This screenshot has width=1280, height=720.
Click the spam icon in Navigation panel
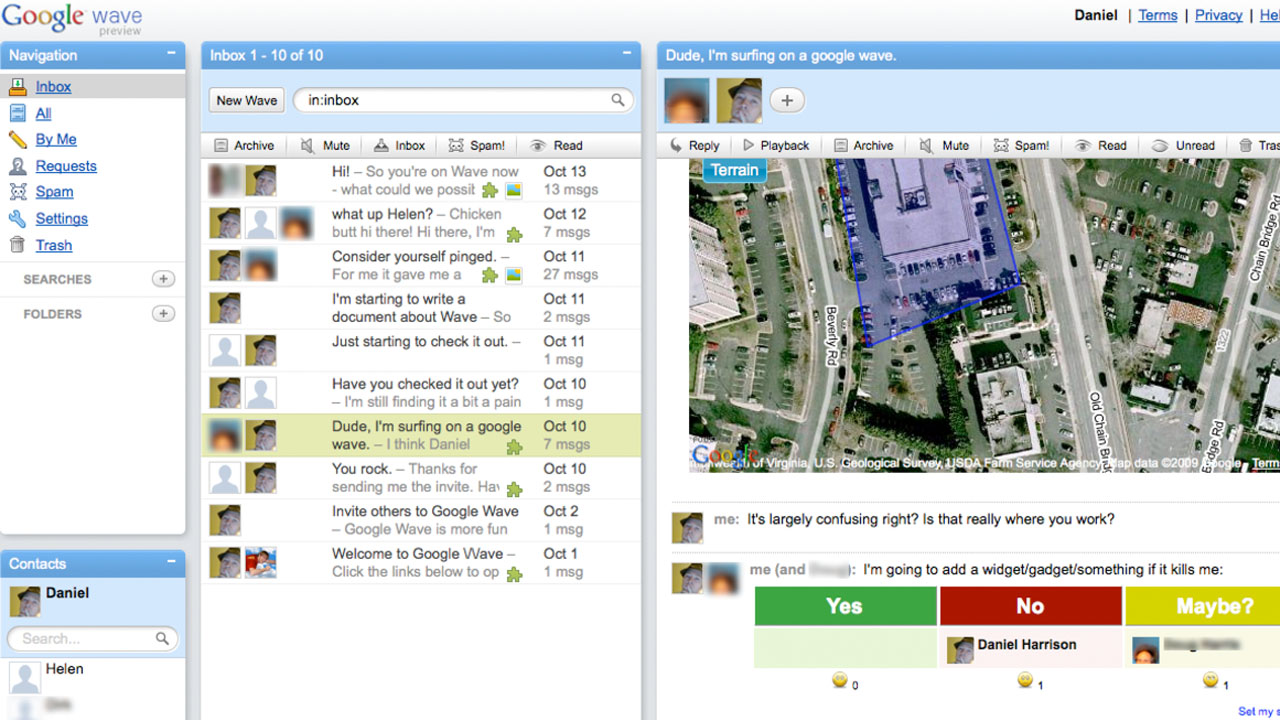click(17, 192)
